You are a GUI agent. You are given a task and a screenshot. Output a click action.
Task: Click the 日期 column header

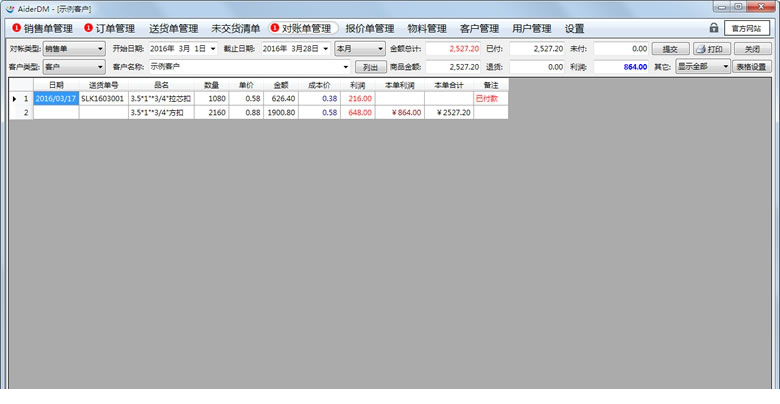56,85
